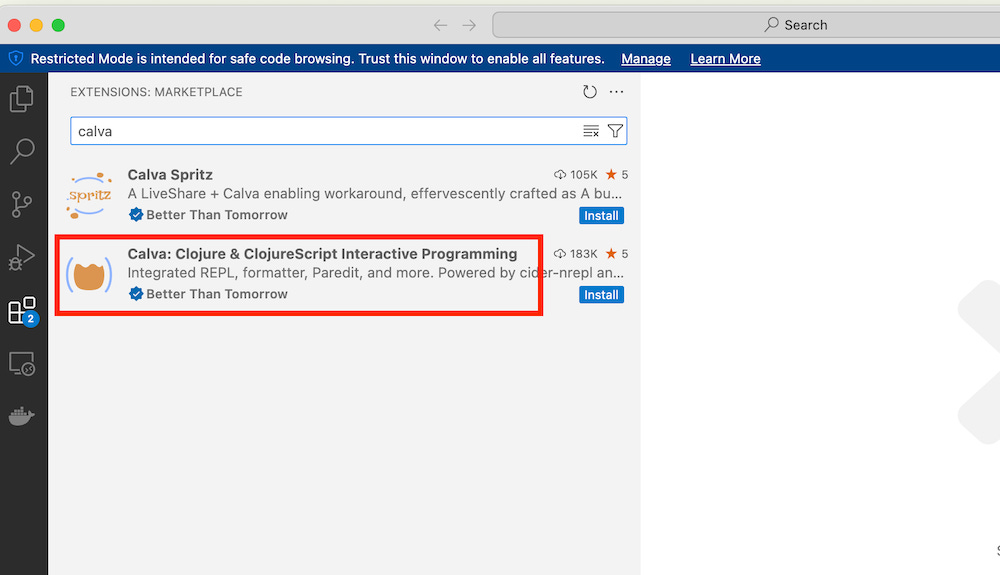Viewport: 1000px width, 575px height.
Task: Open Source Control view
Action: pos(22,205)
